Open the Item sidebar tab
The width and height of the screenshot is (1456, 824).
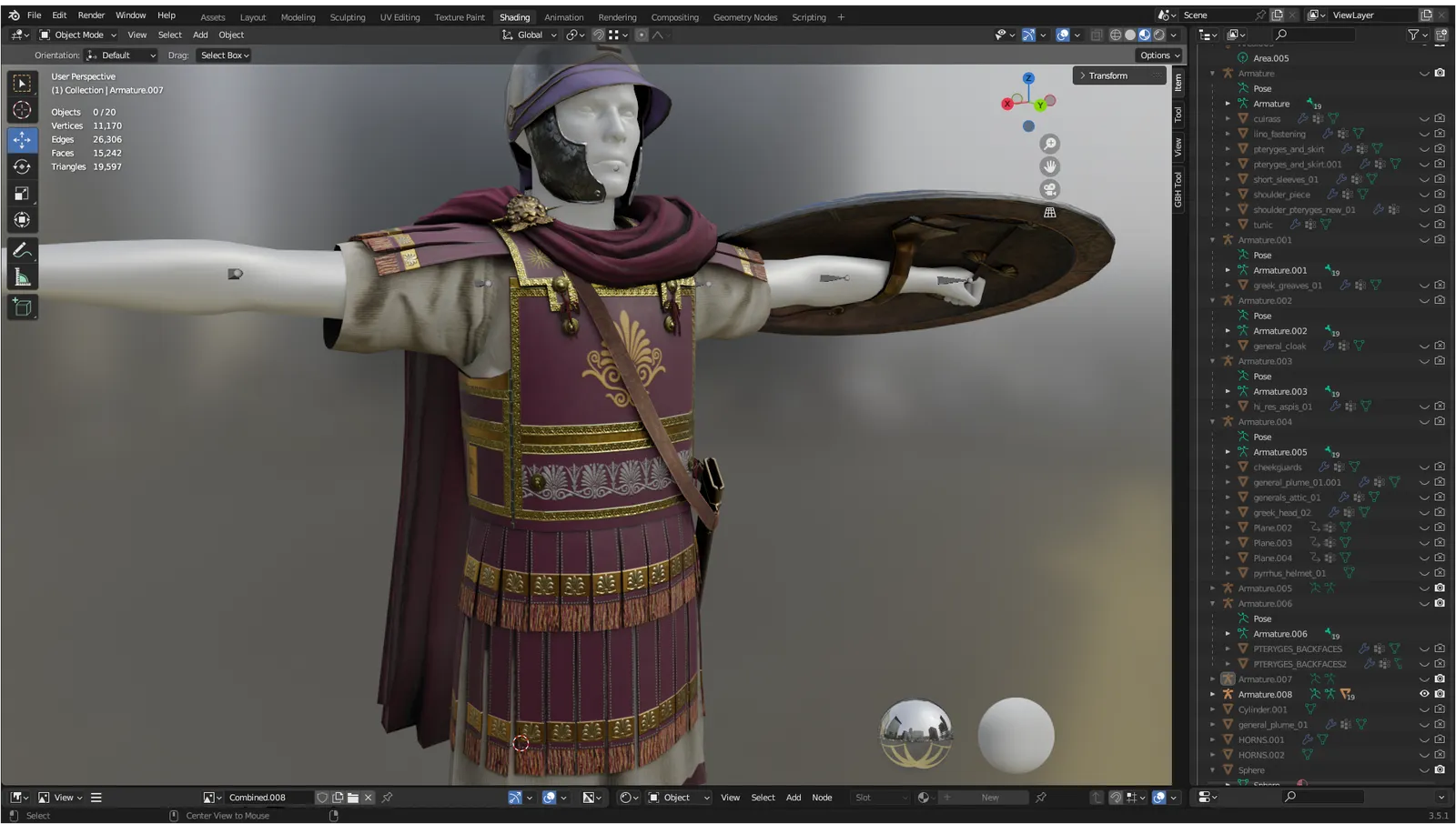1178,82
